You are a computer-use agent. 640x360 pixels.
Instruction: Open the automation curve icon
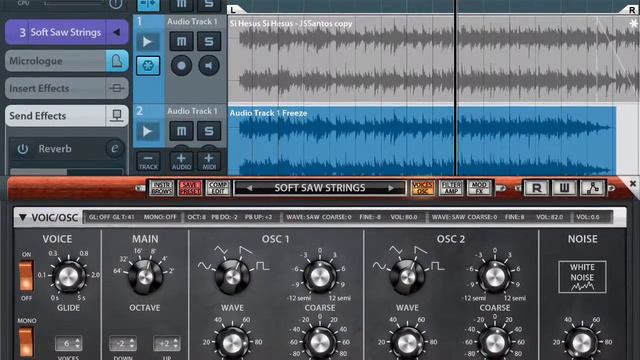point(592,188)
